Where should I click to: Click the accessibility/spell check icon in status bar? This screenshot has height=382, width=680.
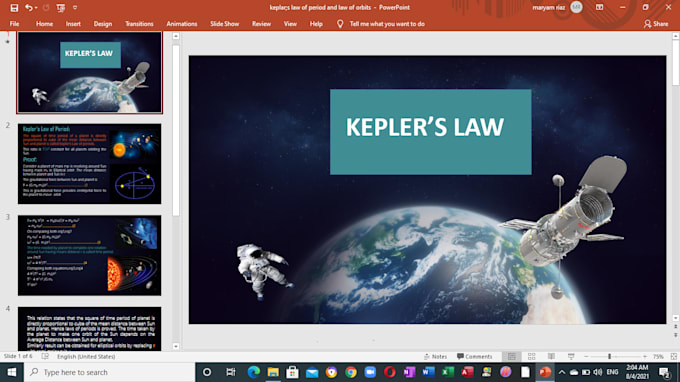click(45, 356)
